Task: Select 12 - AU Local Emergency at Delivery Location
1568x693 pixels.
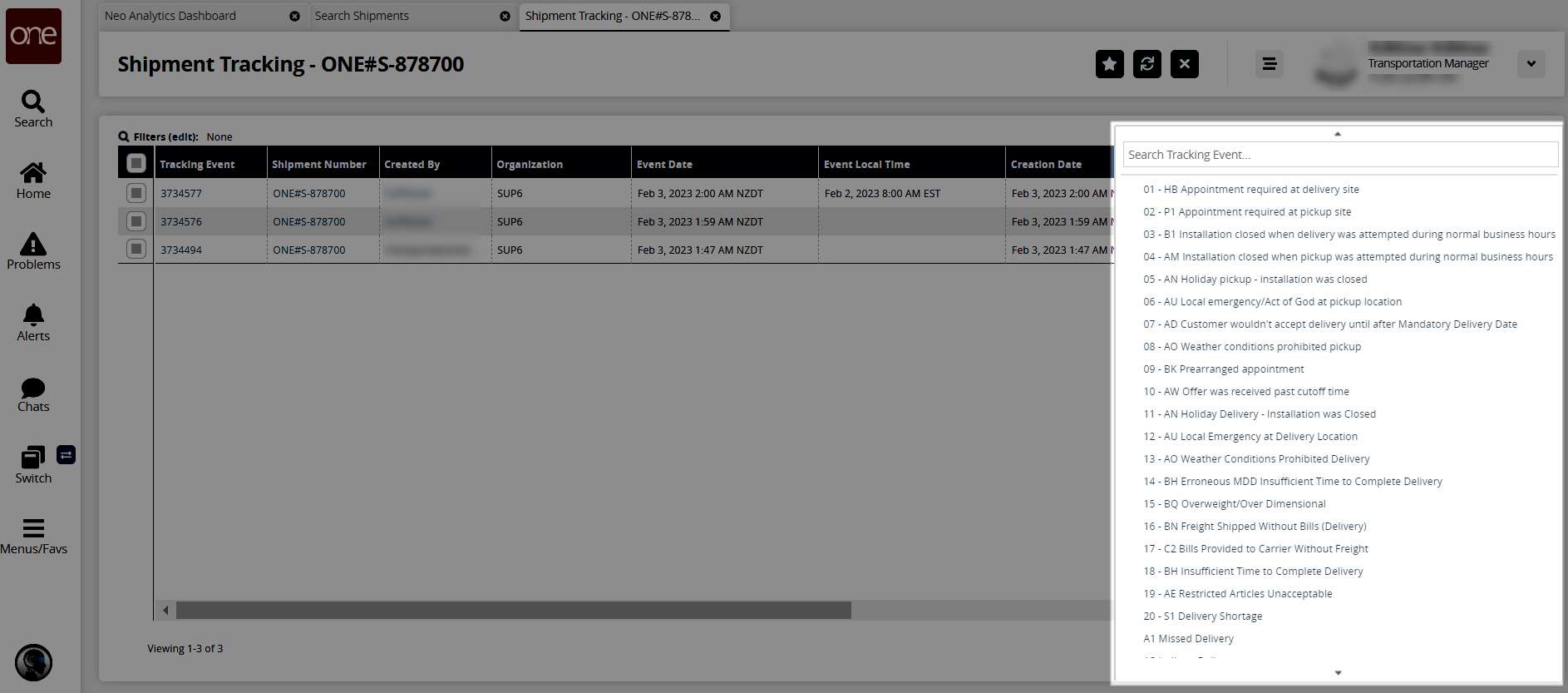Action: (1250, 437)
